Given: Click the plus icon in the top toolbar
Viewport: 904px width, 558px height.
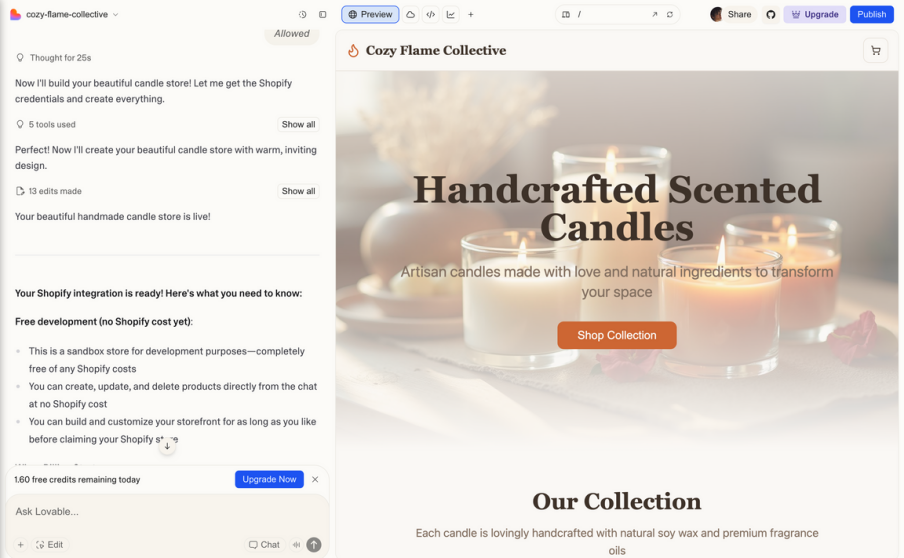Looking at the screenshot, I should [x=471, y=14].
